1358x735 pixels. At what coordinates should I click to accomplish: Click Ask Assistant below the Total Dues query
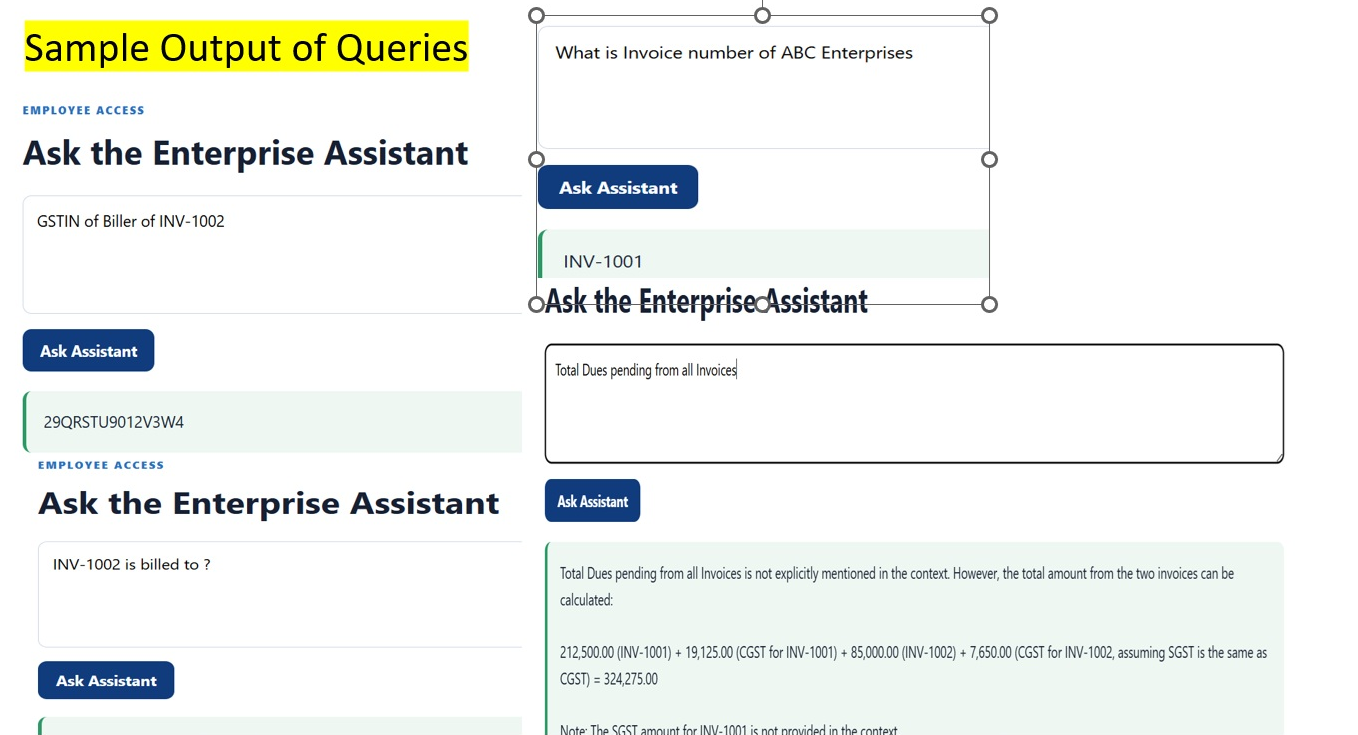click(x=592, y=501)
